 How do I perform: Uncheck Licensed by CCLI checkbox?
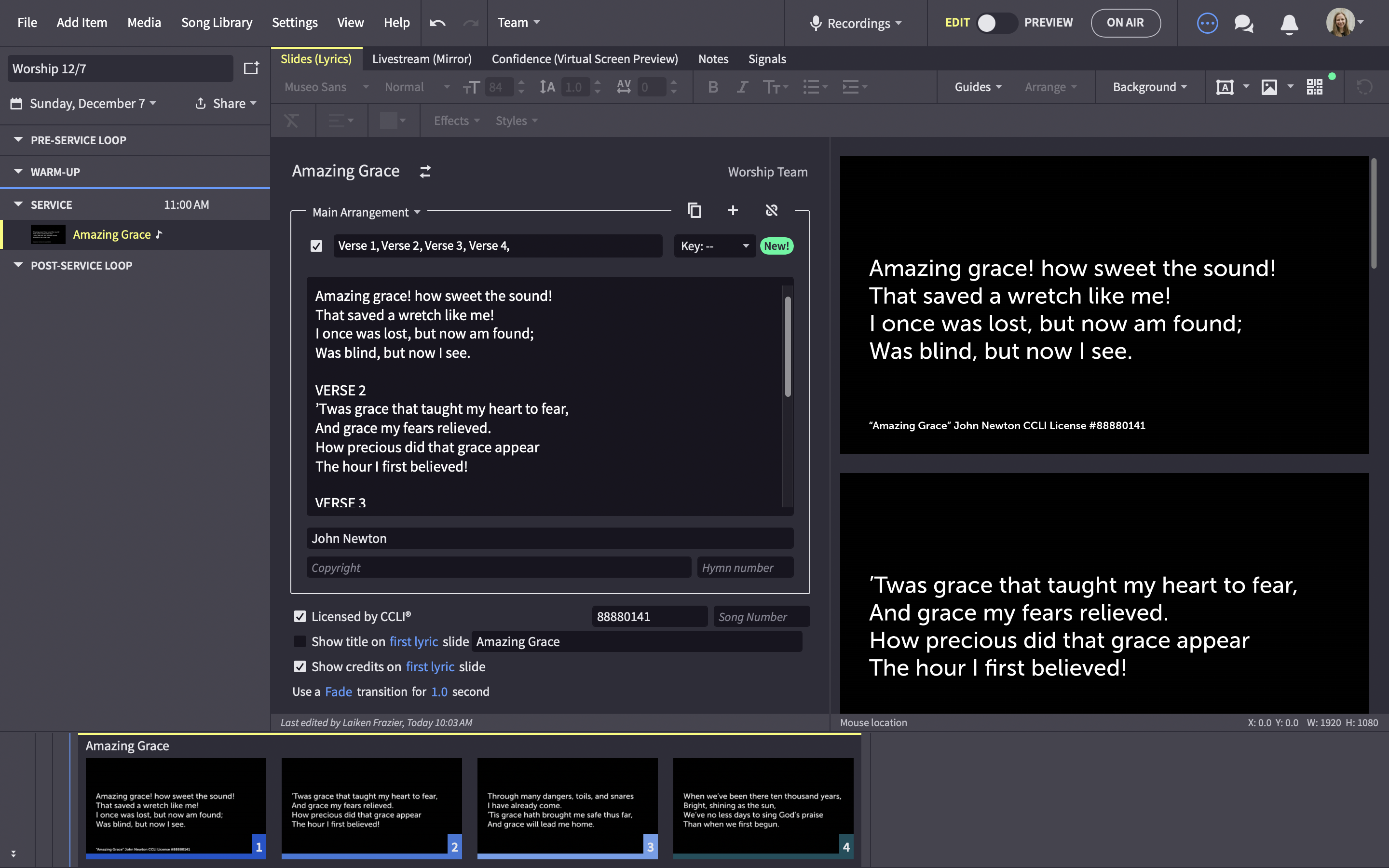300,617
